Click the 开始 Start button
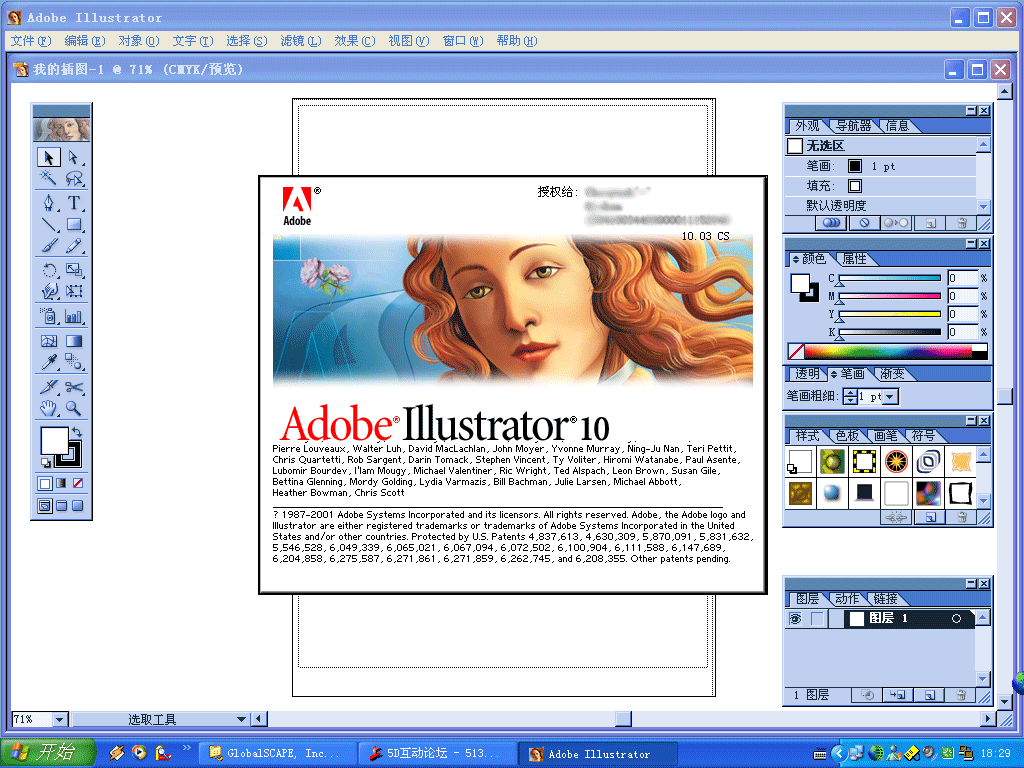Image resolution: width=1024 pixels, height=768 pixels. (x=47, y=753)
